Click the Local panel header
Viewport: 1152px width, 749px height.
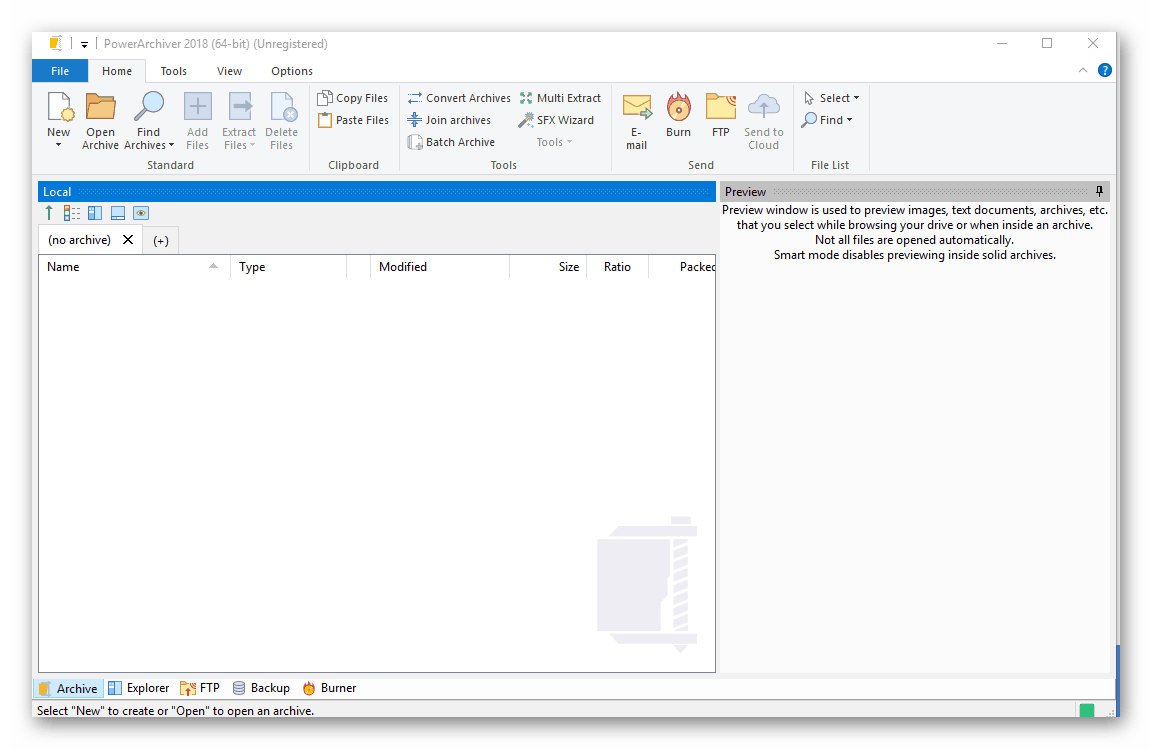point(377,191)
